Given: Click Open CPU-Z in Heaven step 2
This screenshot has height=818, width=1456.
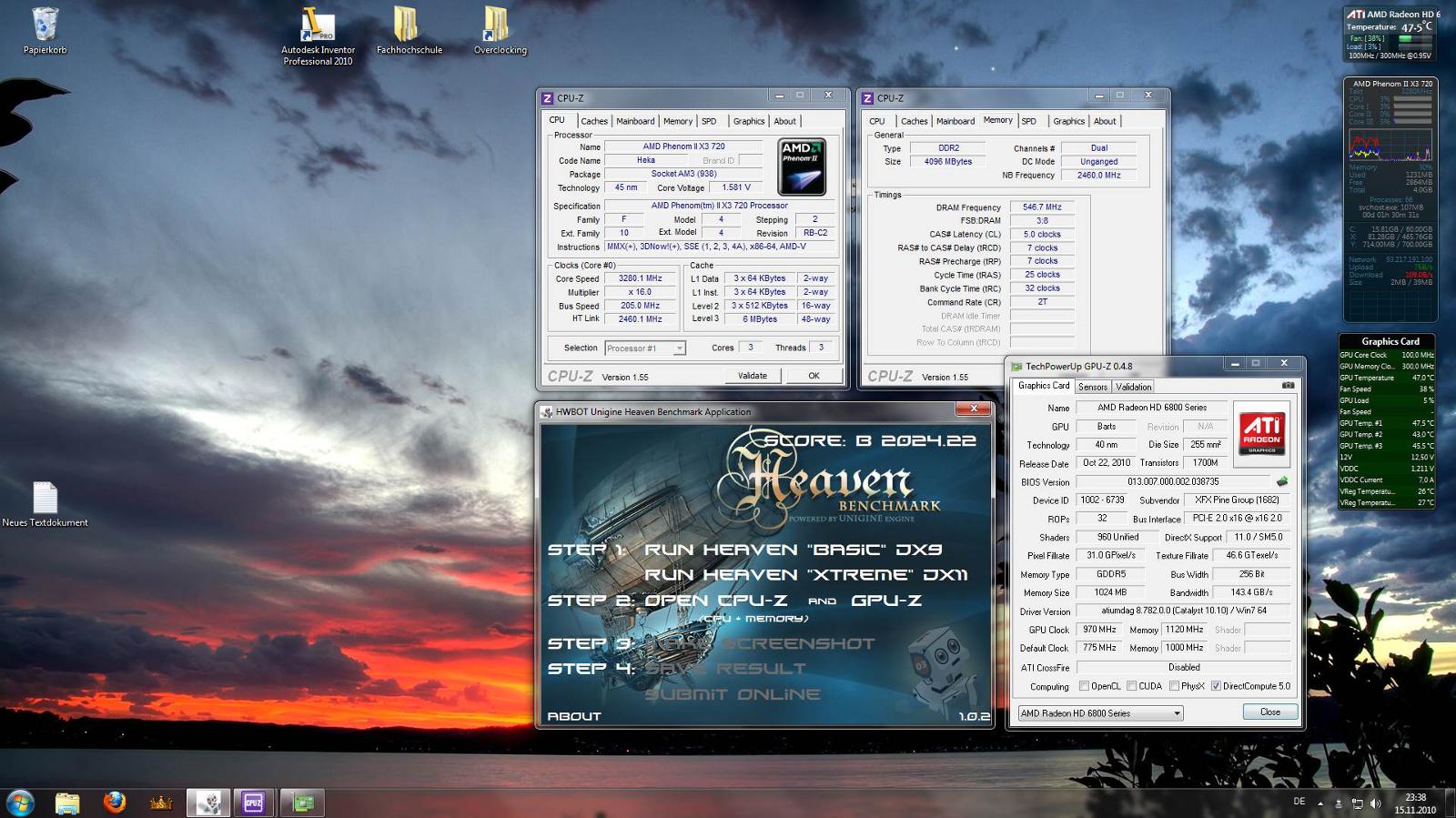Looking at the screenshot, I should (x=715, y=601).
